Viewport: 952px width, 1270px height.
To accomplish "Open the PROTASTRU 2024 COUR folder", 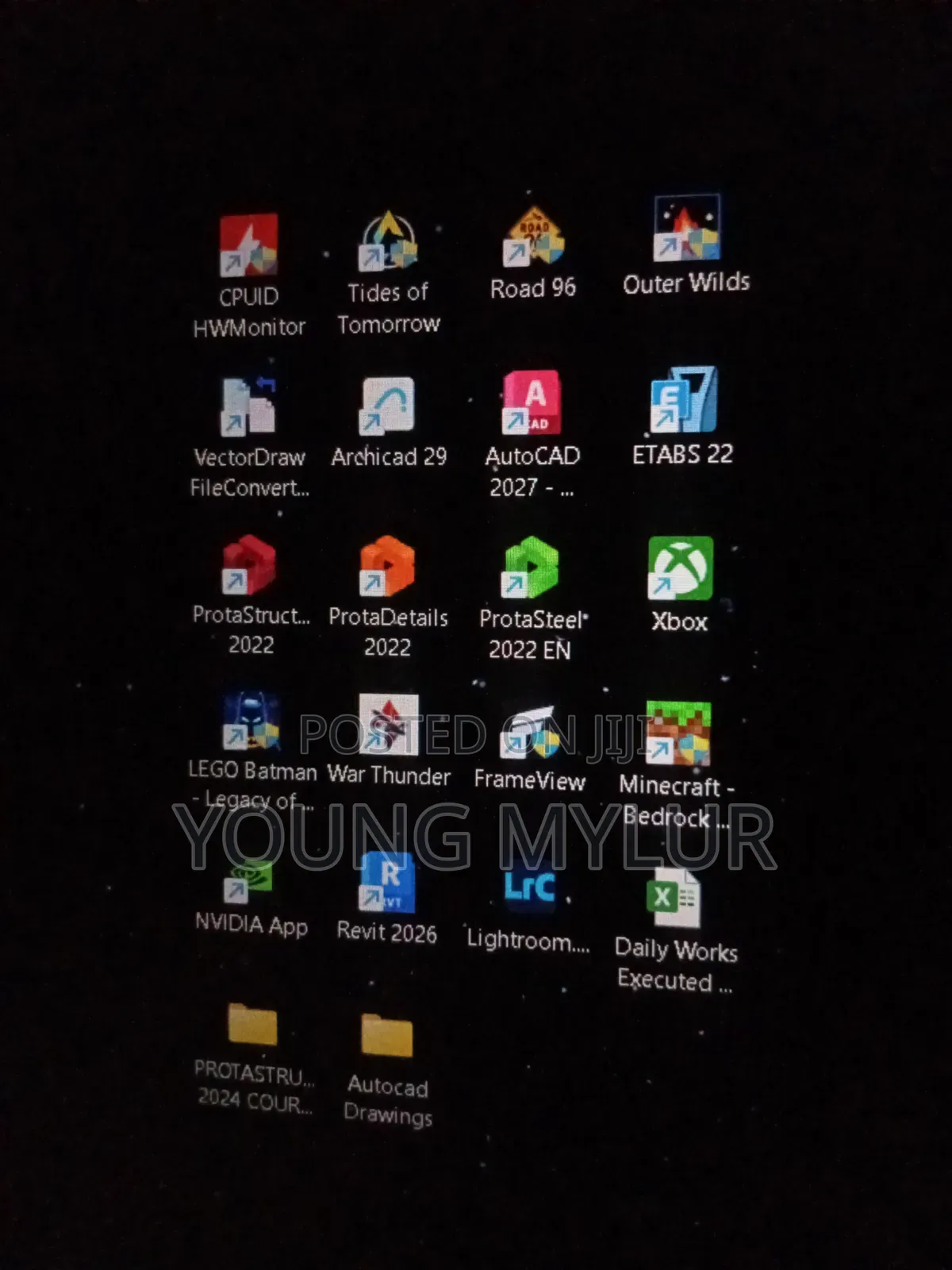I will (x=252, y=1024).
